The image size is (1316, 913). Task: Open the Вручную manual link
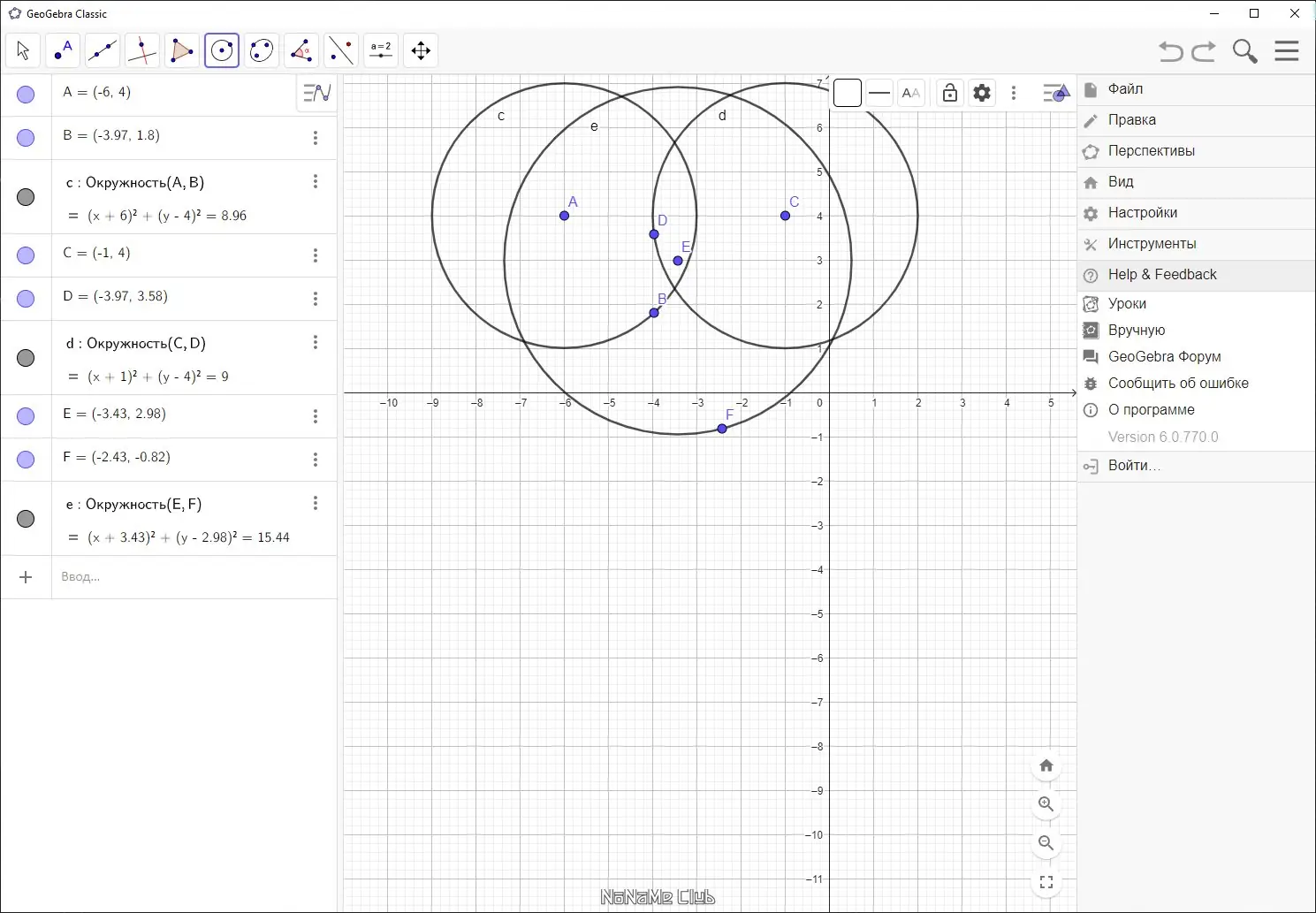pos(1196,331)
